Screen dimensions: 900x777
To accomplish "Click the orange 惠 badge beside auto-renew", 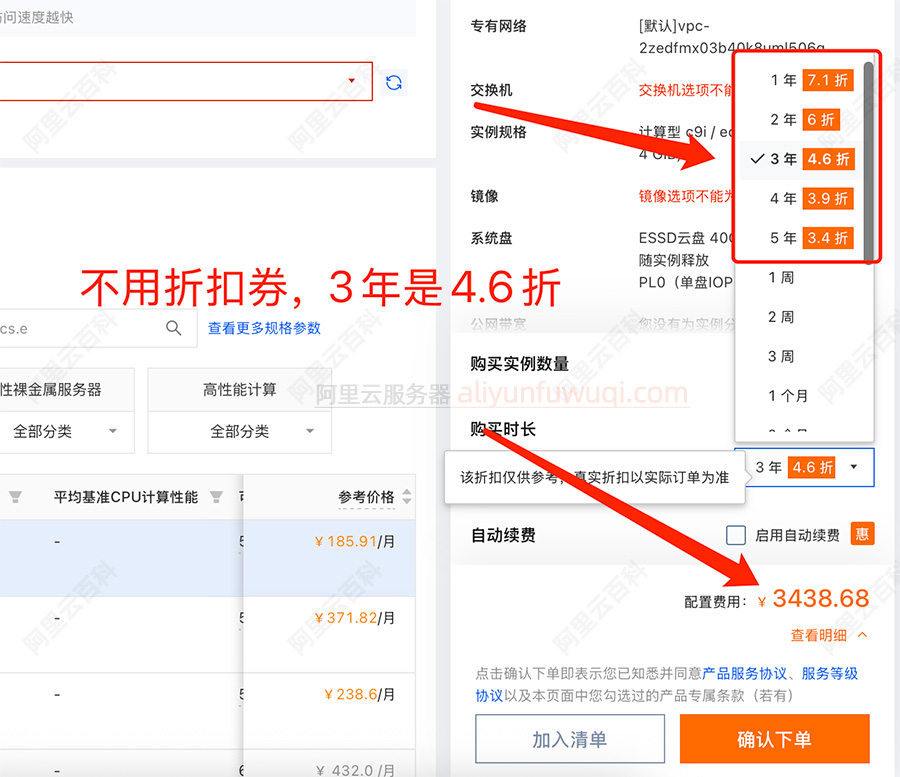I will (x=861, y=533).
